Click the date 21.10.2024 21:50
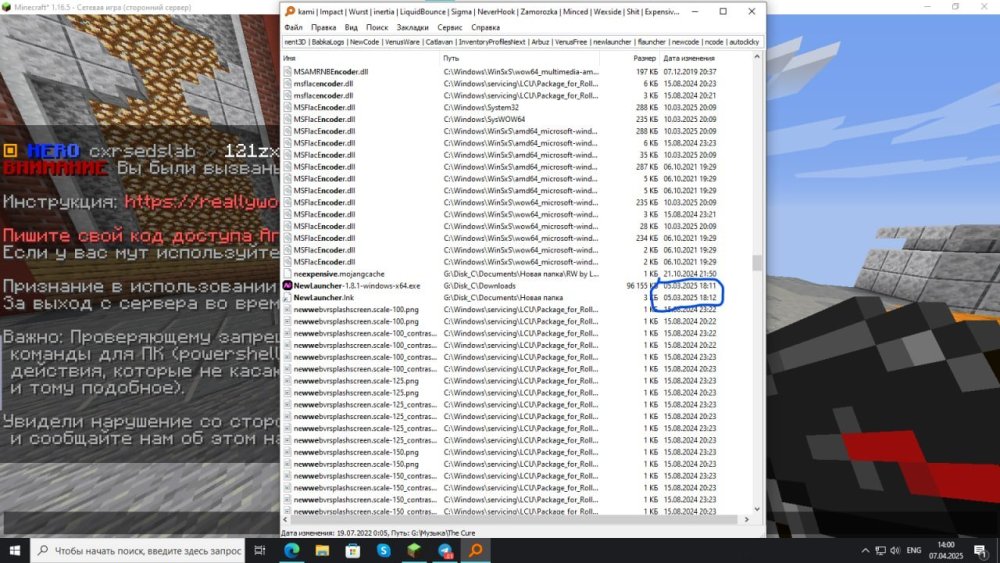 pos(689,274)
